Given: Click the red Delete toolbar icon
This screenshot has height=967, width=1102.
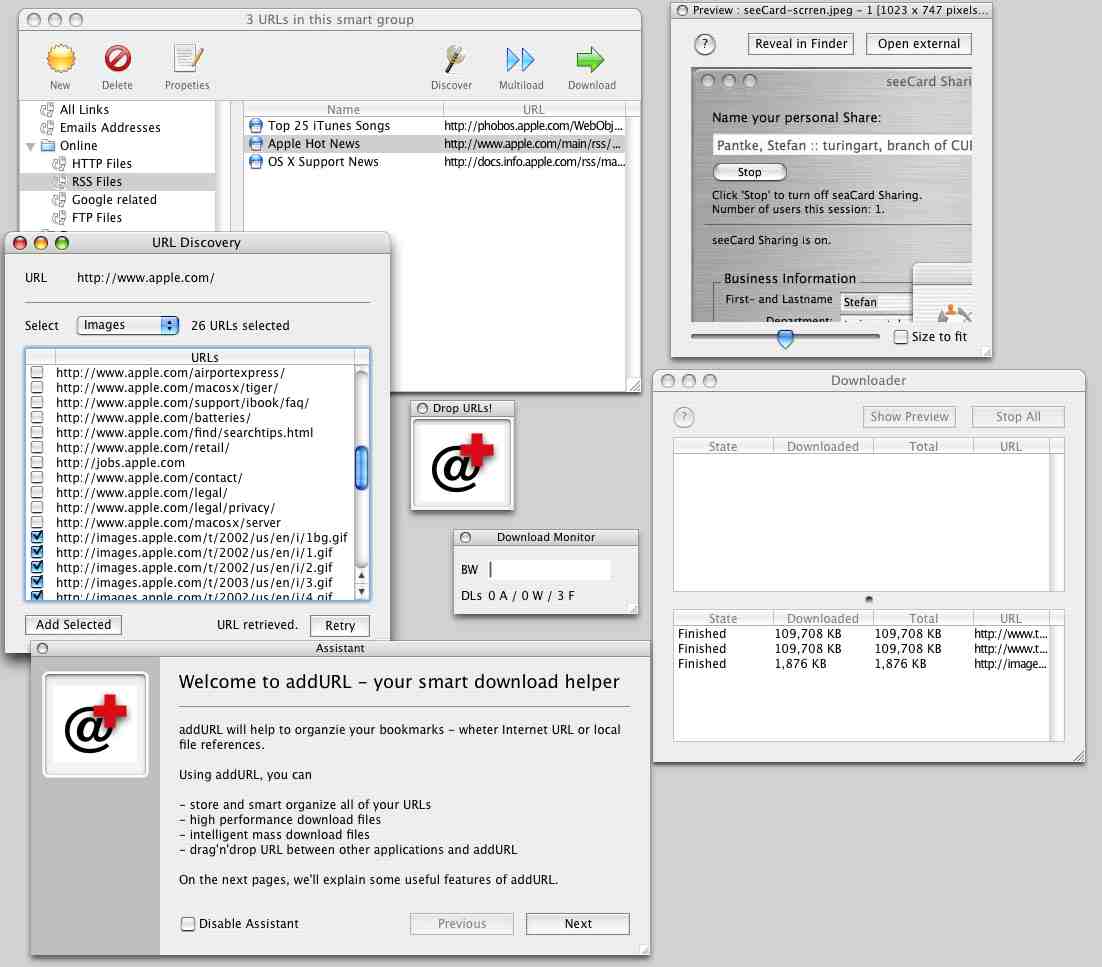Looking at the screenshot, I should click(117, 59).
